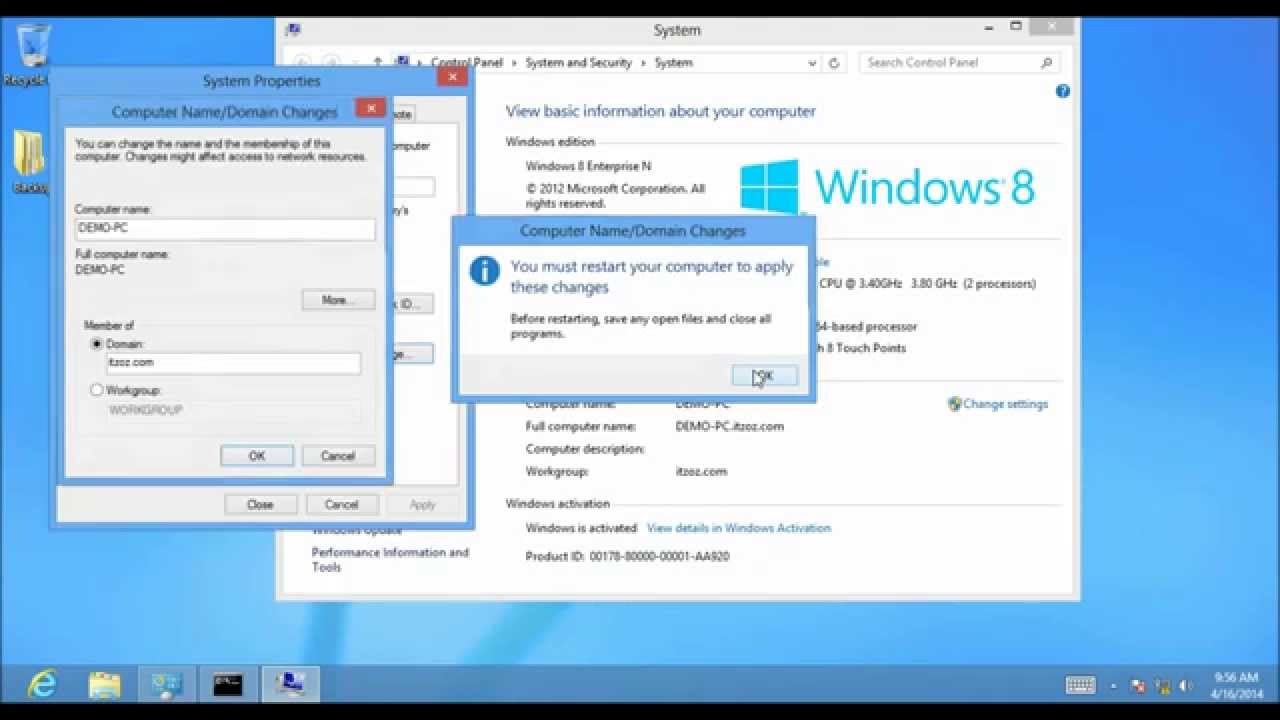Open View details in Windows Activation link
Image resolution: width=1280 pixels, height=720 pixels.
[739, 528]
